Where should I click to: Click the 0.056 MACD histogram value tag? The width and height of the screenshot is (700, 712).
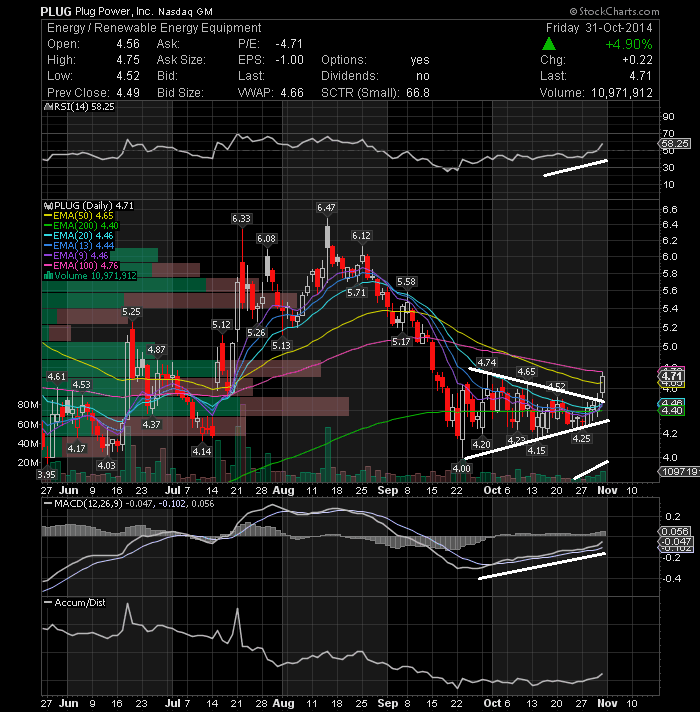(675, 531)
